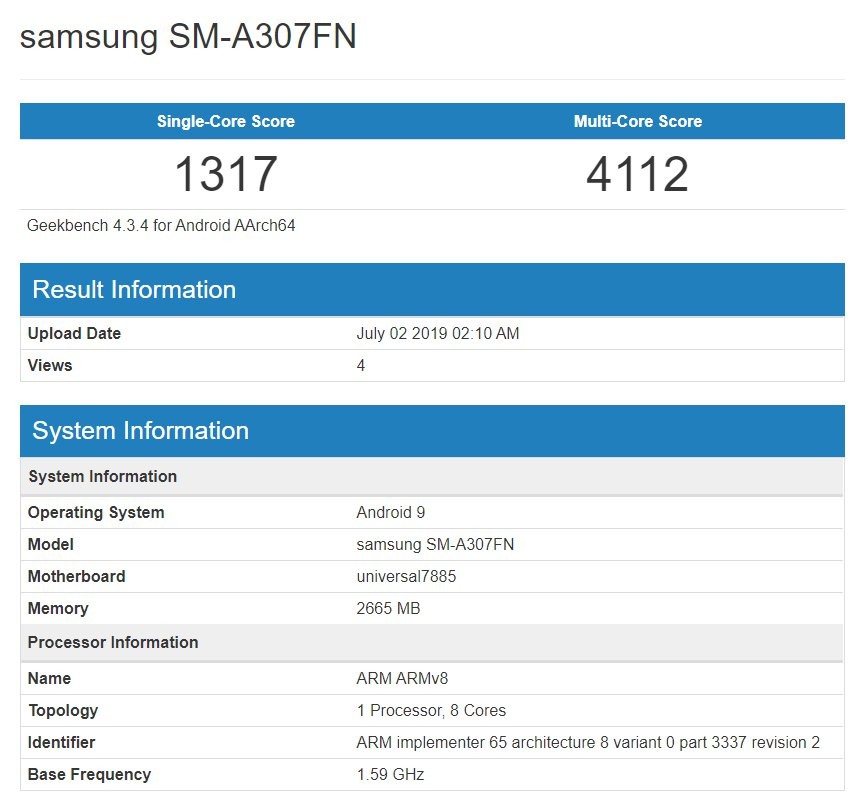Click the blue System Information section header
The image size is (864, 805).
click(x=432, y=431)
